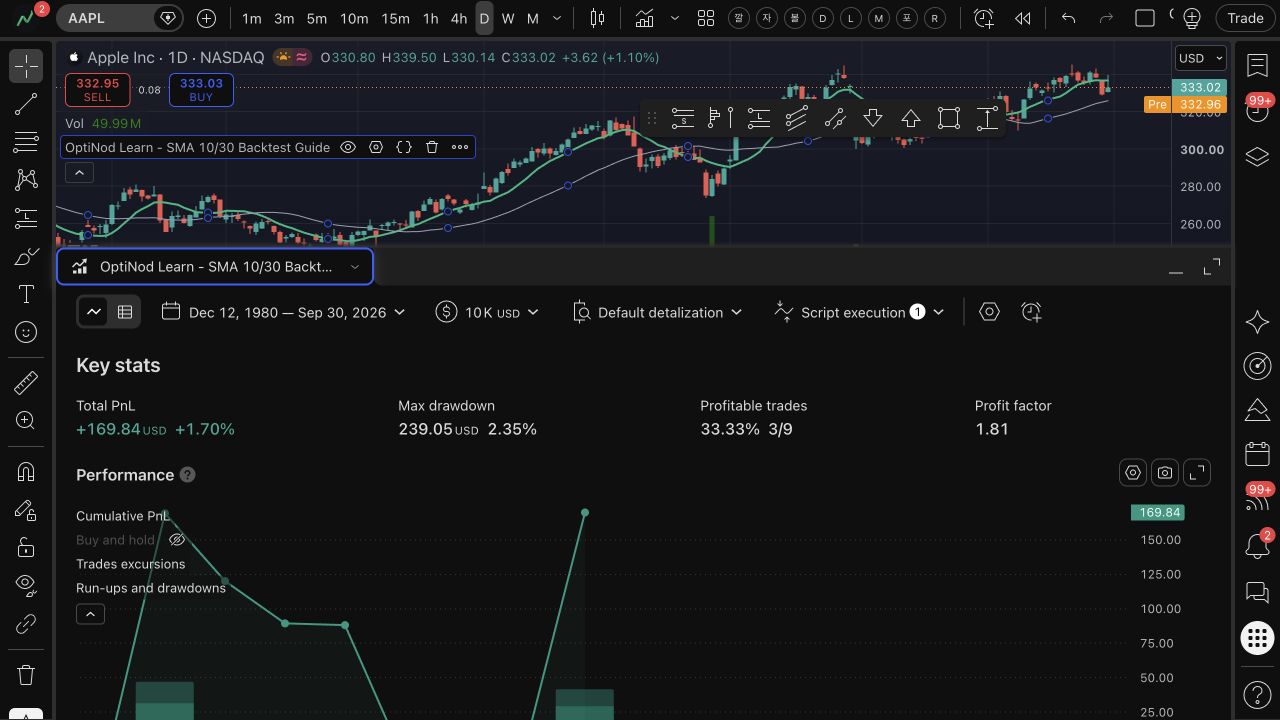Open the 10K USD initial capital dropdown

(x=487, y=312)
